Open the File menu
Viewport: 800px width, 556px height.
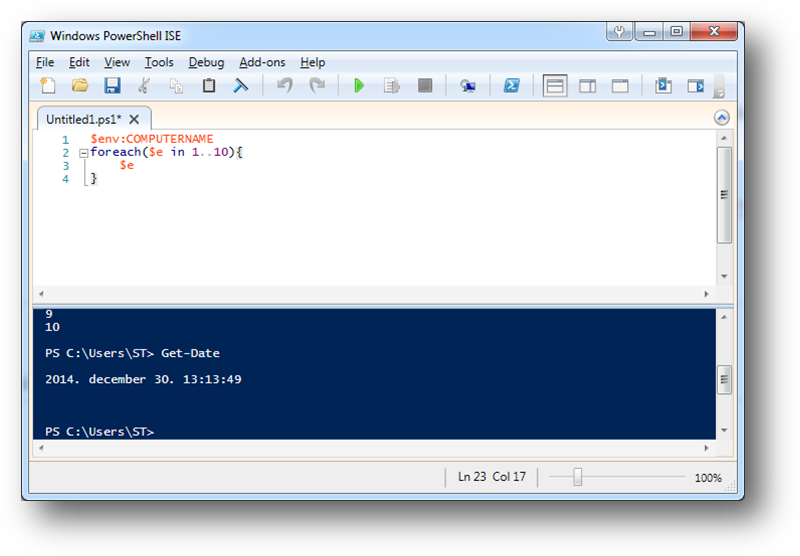click(45, 62)
